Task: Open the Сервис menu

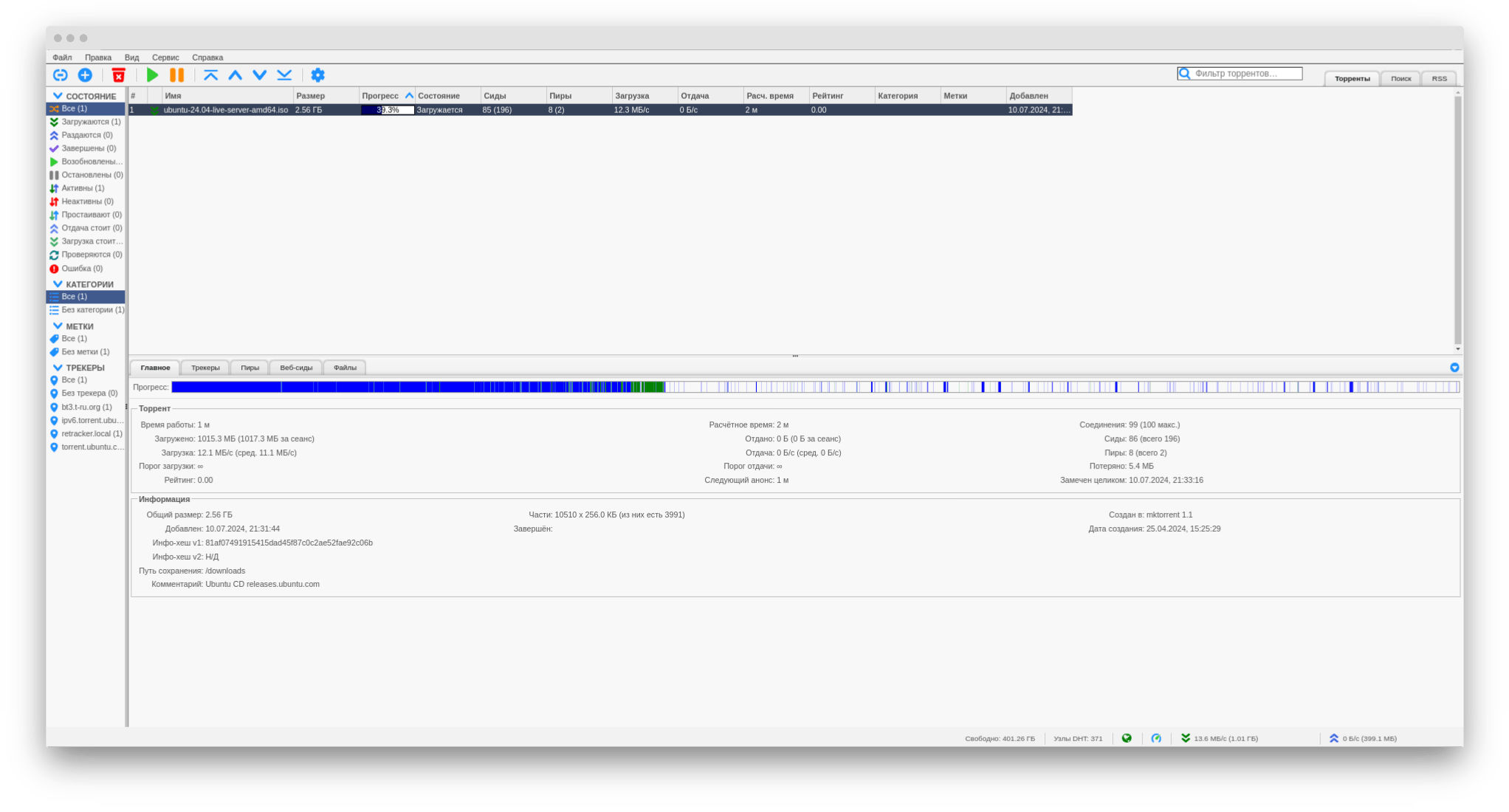Action: click(x=165, y=57)
